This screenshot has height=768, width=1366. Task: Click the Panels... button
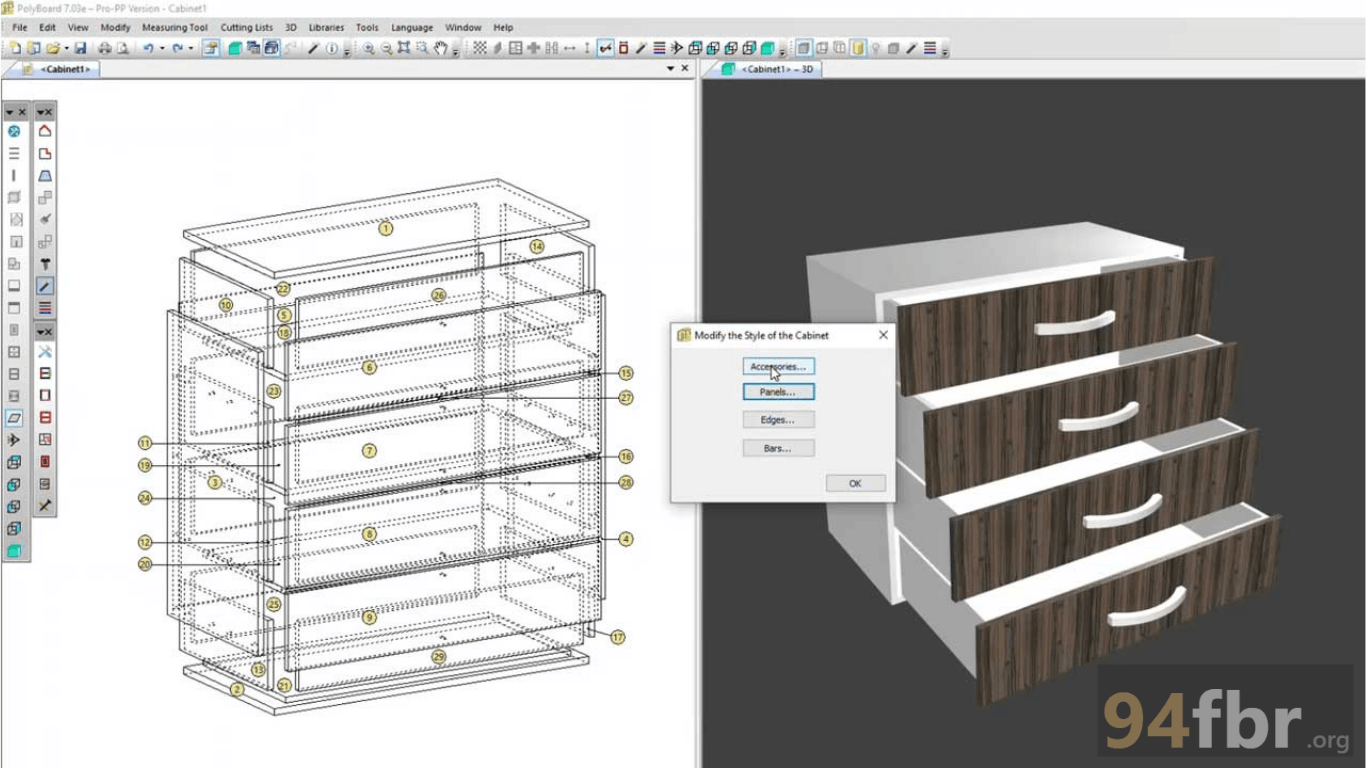778,392
